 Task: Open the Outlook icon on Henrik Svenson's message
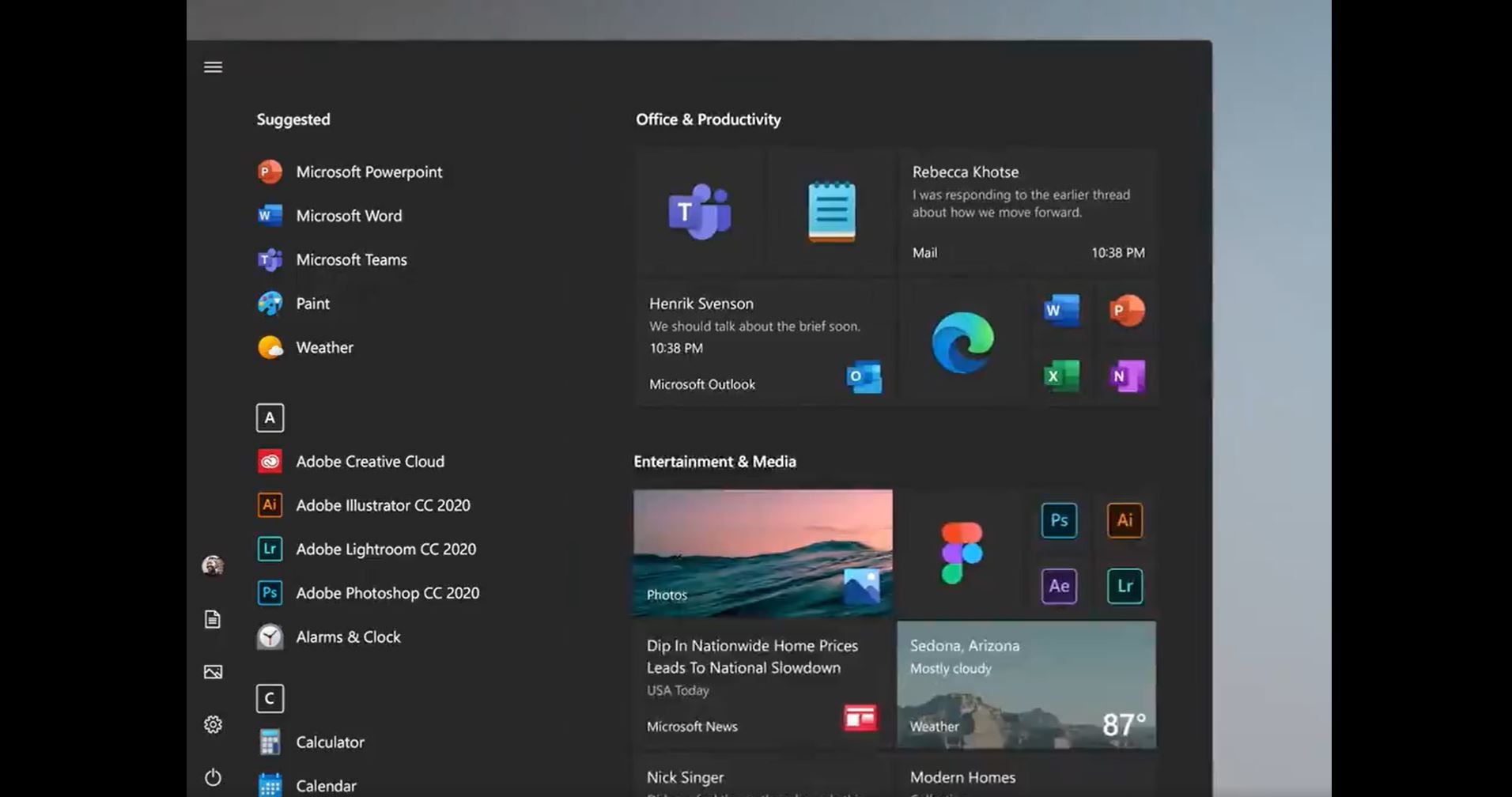point(864,378)
